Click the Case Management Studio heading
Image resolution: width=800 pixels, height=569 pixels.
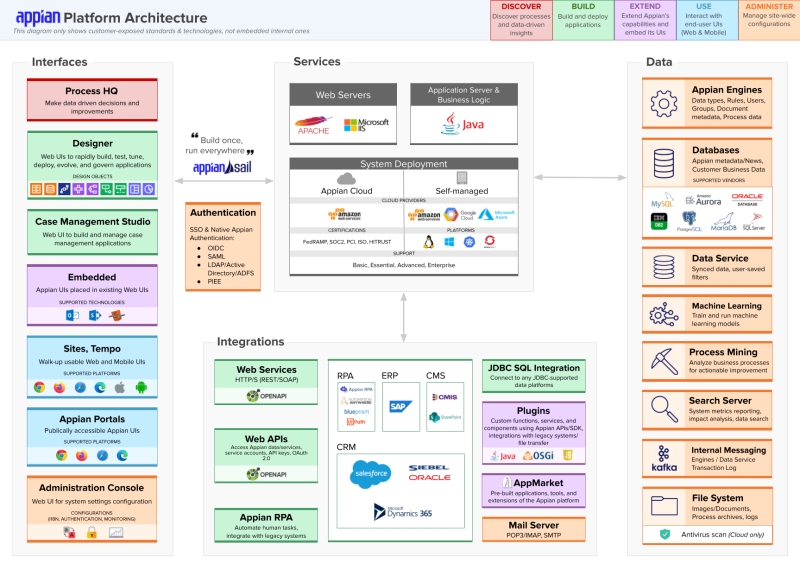point(93,221)
